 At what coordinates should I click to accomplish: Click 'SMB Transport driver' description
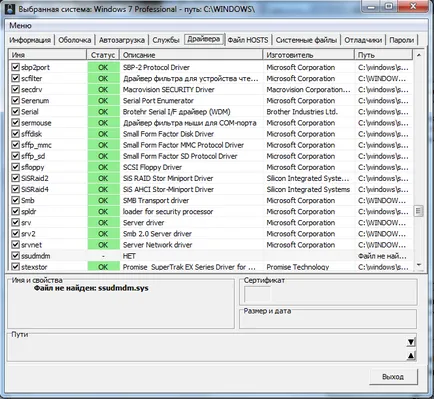point(156,200)
